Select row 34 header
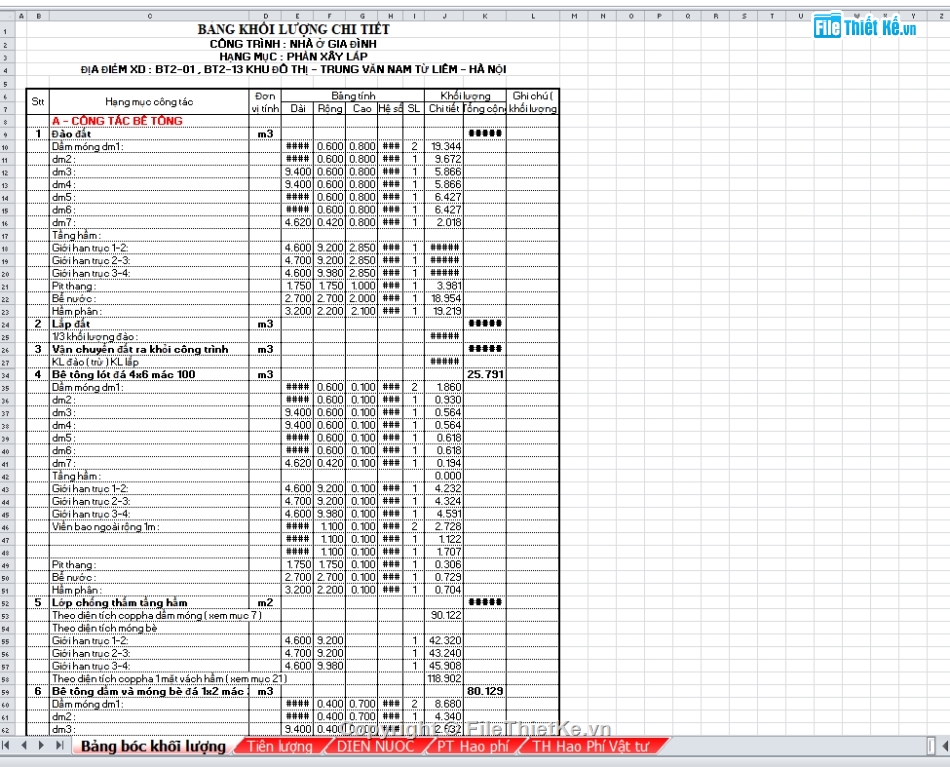This screenshot has width=950, height=767. click(5, 375)
